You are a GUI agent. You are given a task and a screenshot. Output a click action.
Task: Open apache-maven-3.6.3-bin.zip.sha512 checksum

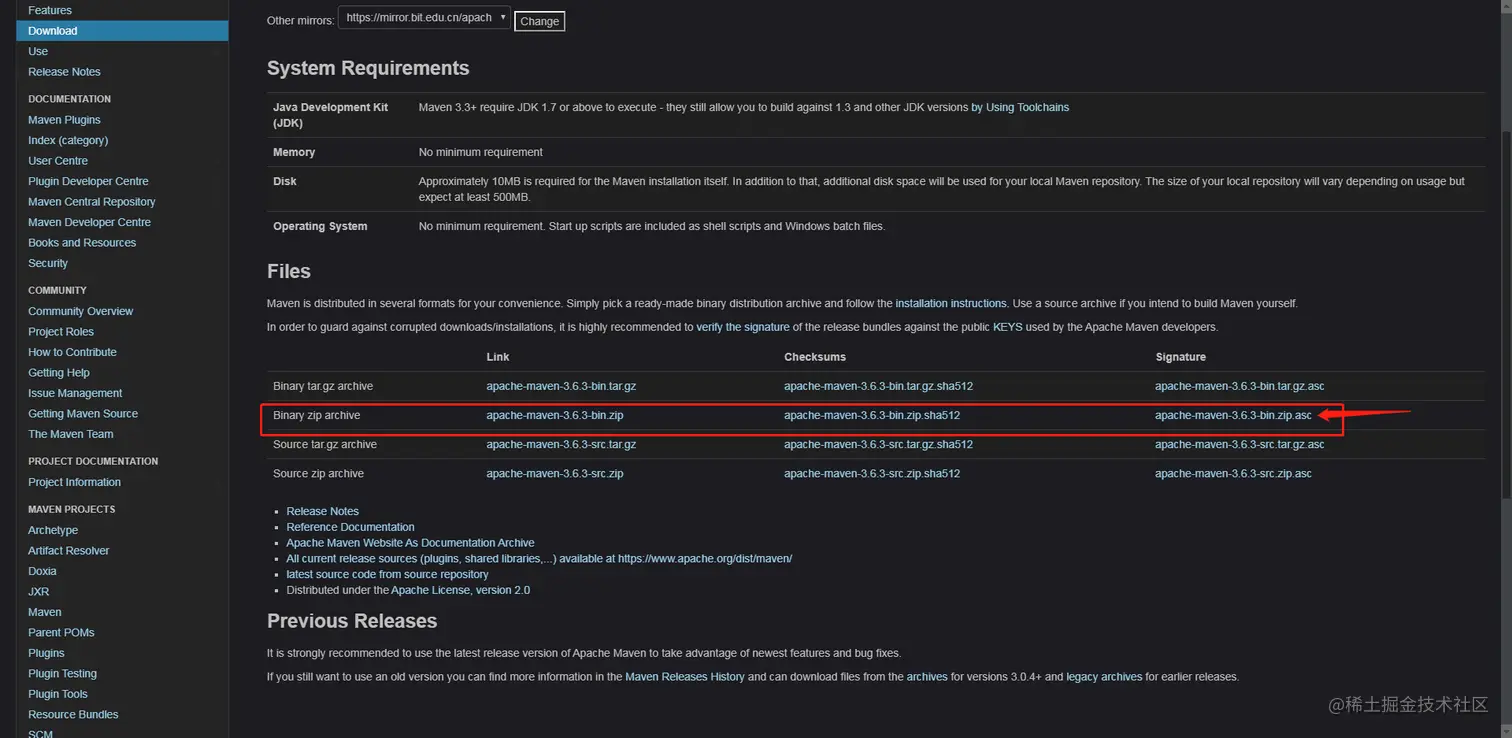point(872,415)
